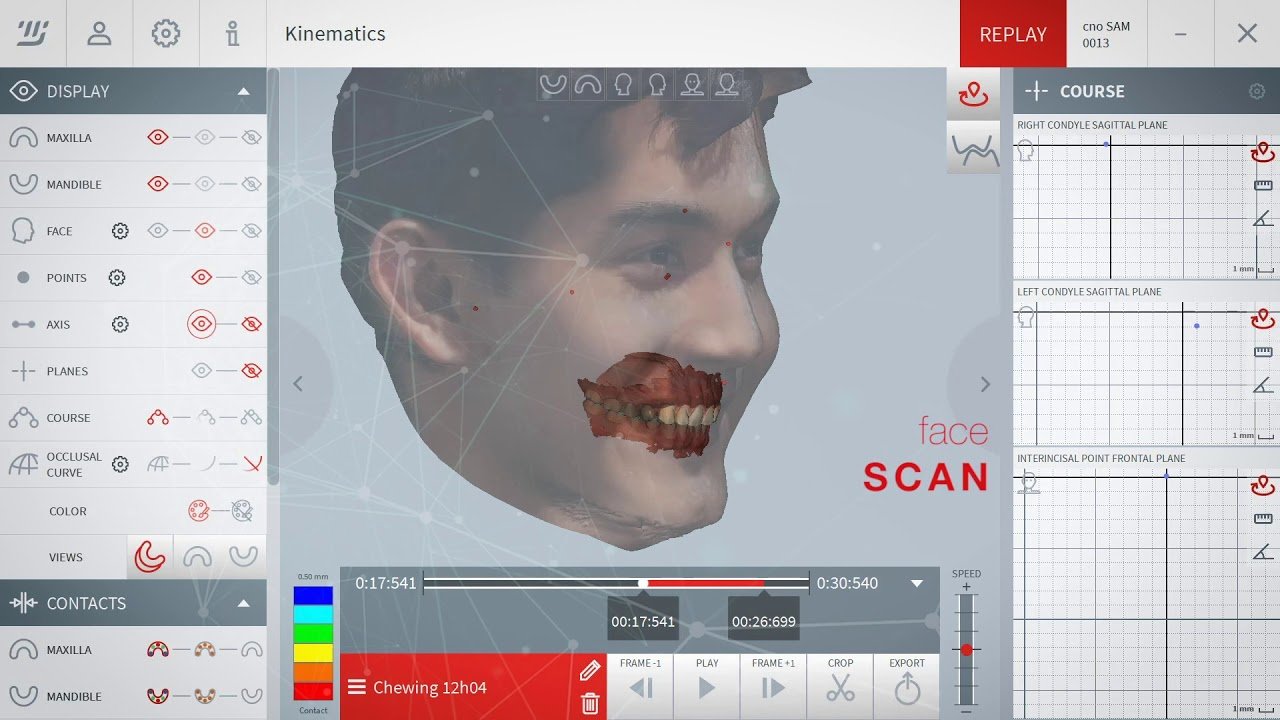The image size is (1280, 720).
Task: Toggle Points visibility eye icon
Action: coord(202,278)
